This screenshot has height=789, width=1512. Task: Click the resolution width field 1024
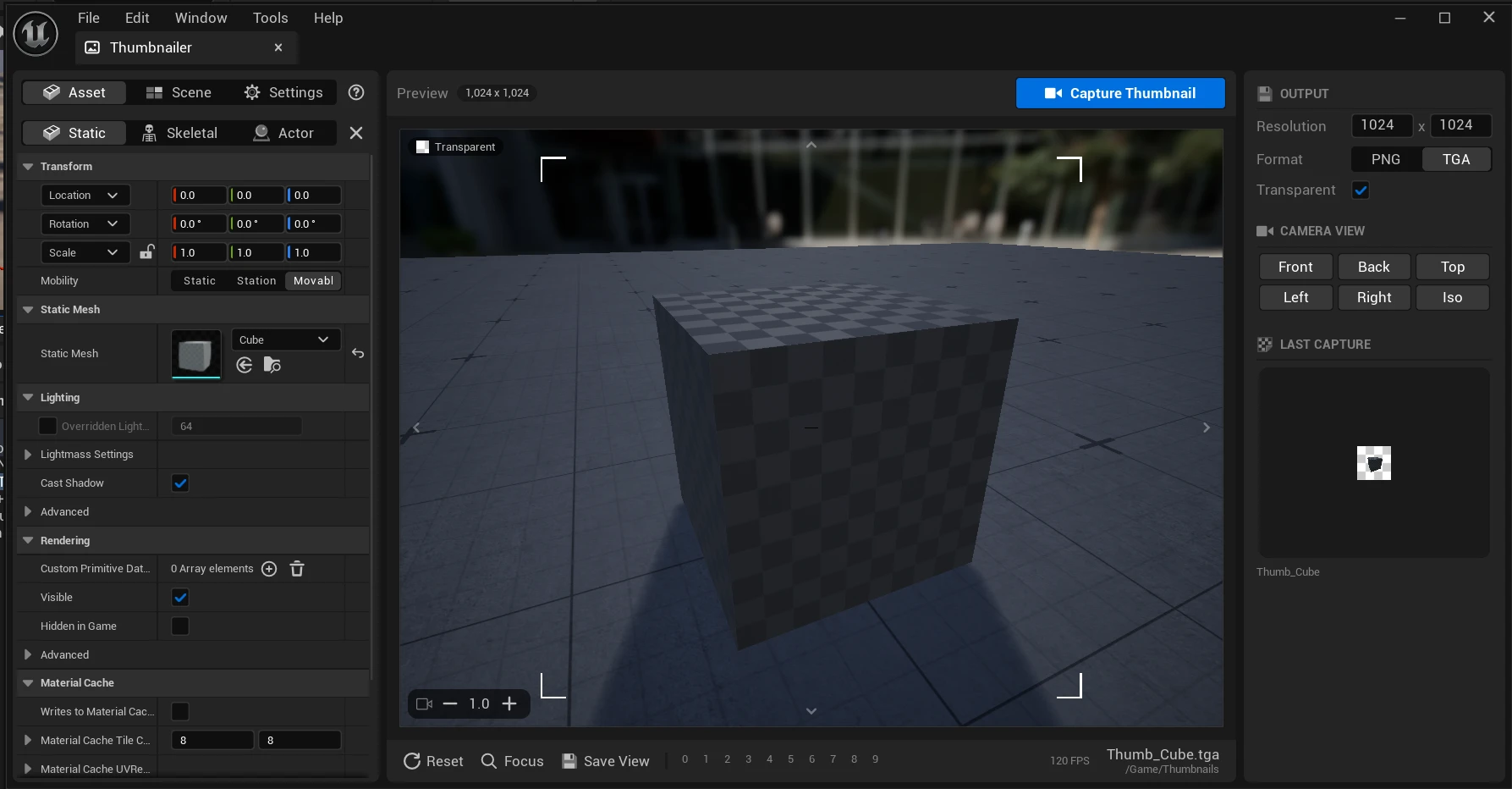coord(1382,125)
